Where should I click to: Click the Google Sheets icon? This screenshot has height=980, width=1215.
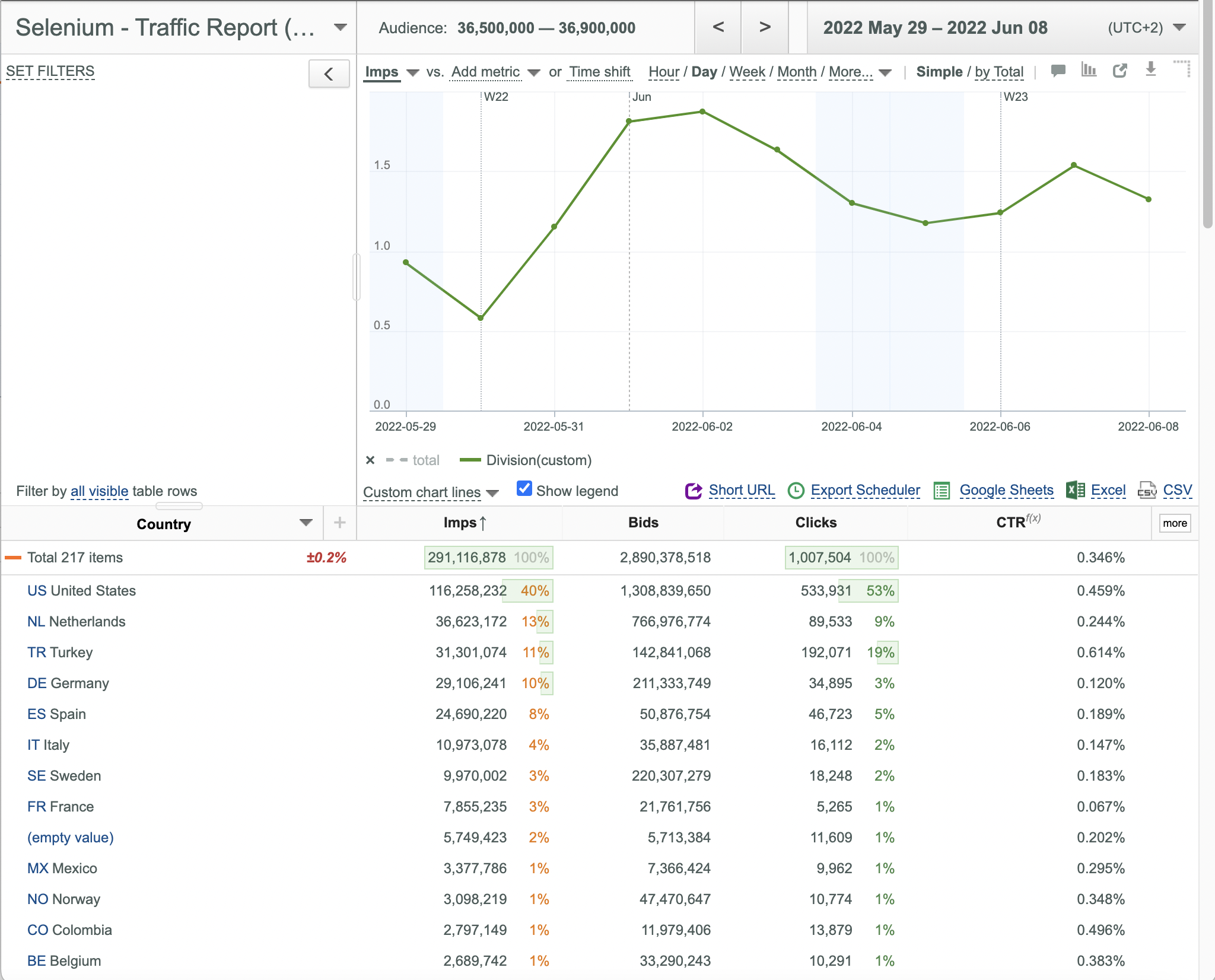point(942,491)
